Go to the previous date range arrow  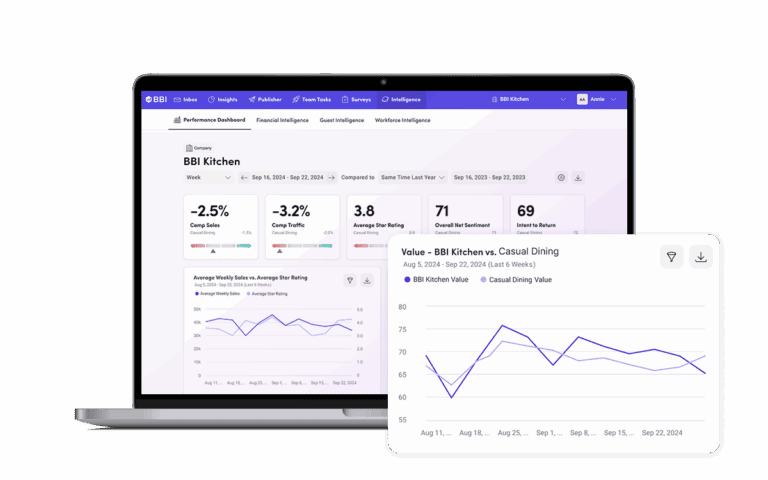click(x=244, y=177)
